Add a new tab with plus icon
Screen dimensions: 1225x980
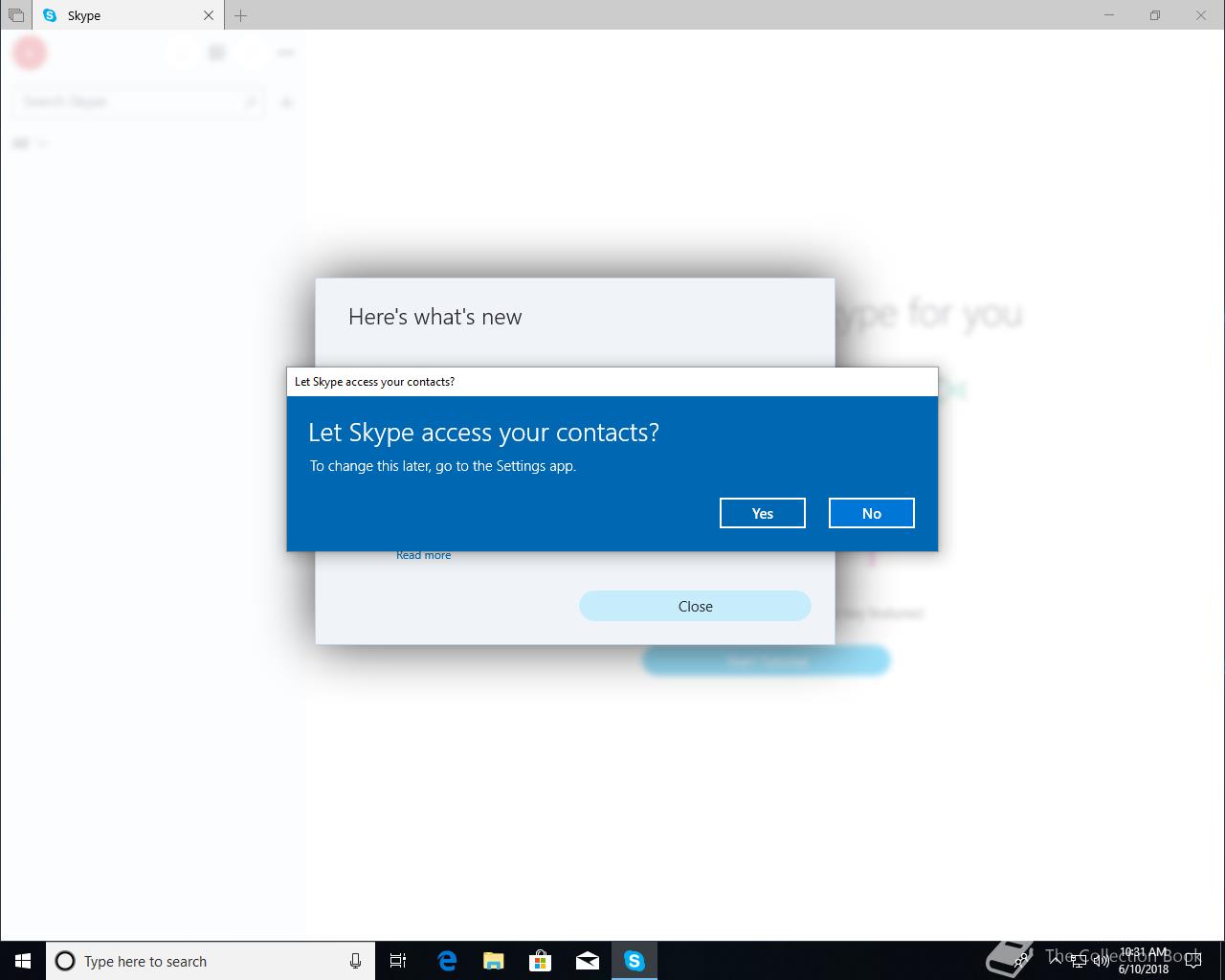tap(240, 15)
